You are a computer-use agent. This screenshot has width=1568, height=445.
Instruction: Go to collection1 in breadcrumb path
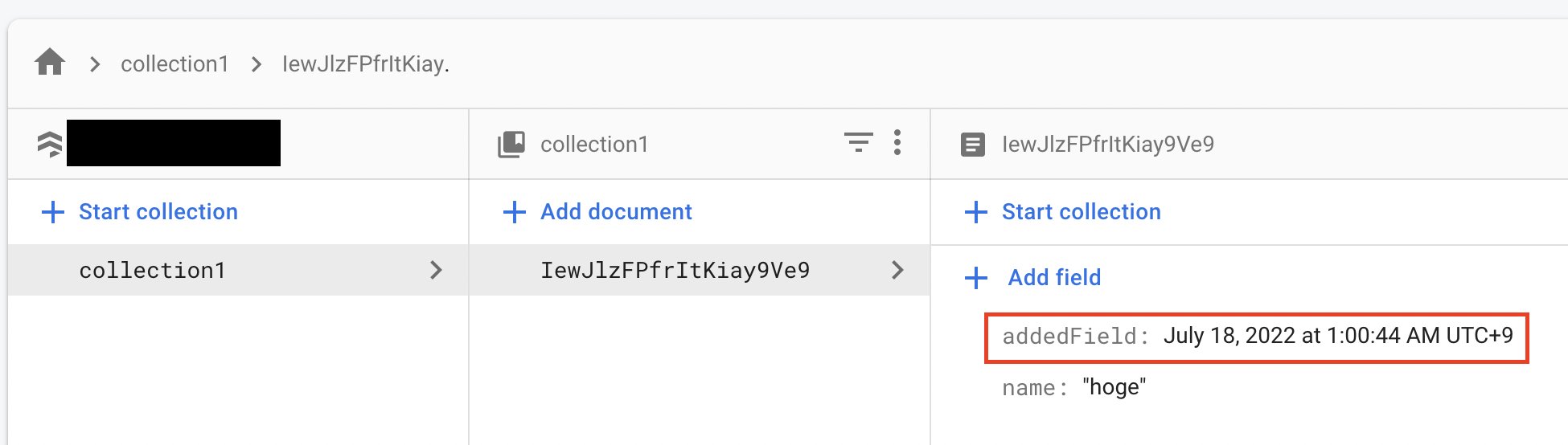tap(174, 64)
